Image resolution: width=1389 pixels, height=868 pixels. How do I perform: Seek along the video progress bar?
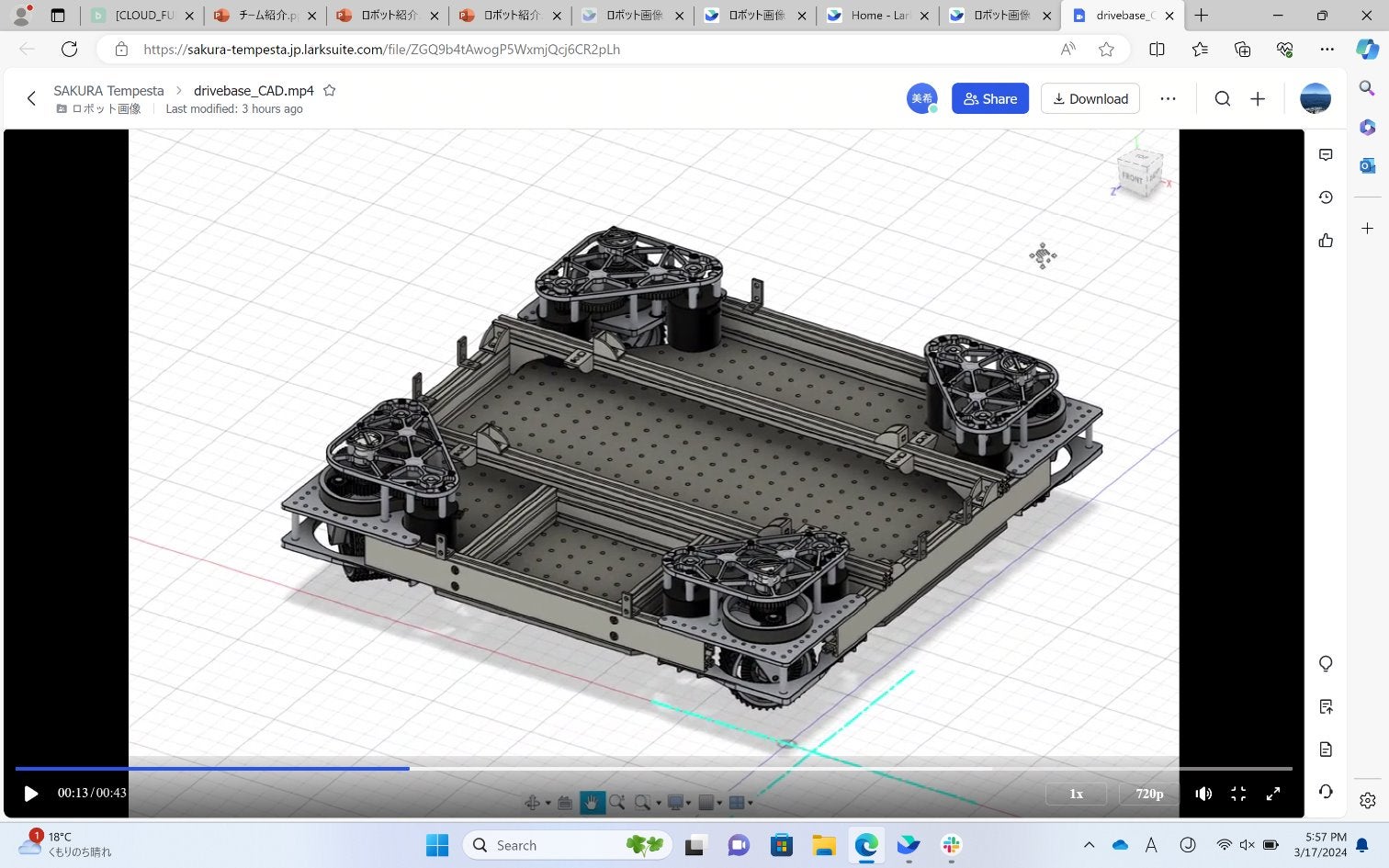(653, 768)
